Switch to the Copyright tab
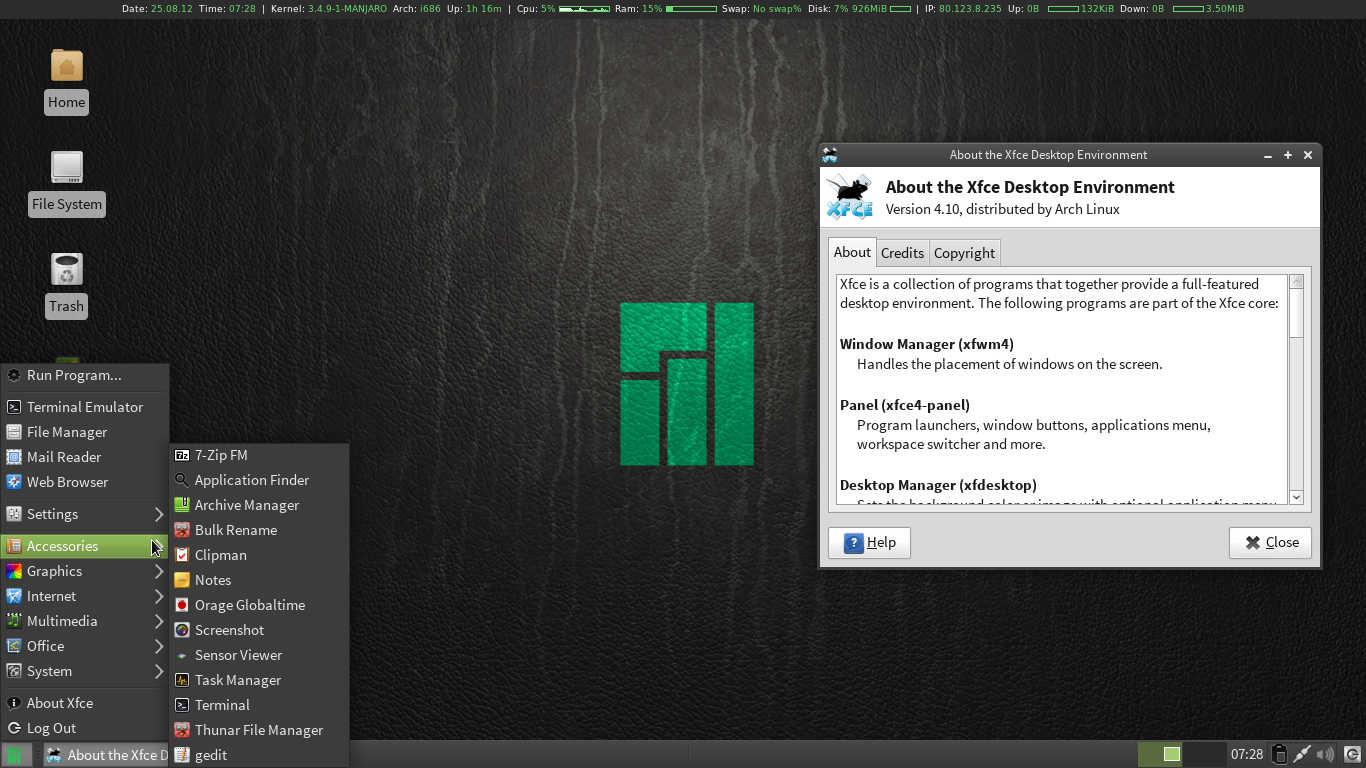The width and height of the screenshot is (1366, 768). [x=964, y=253]
